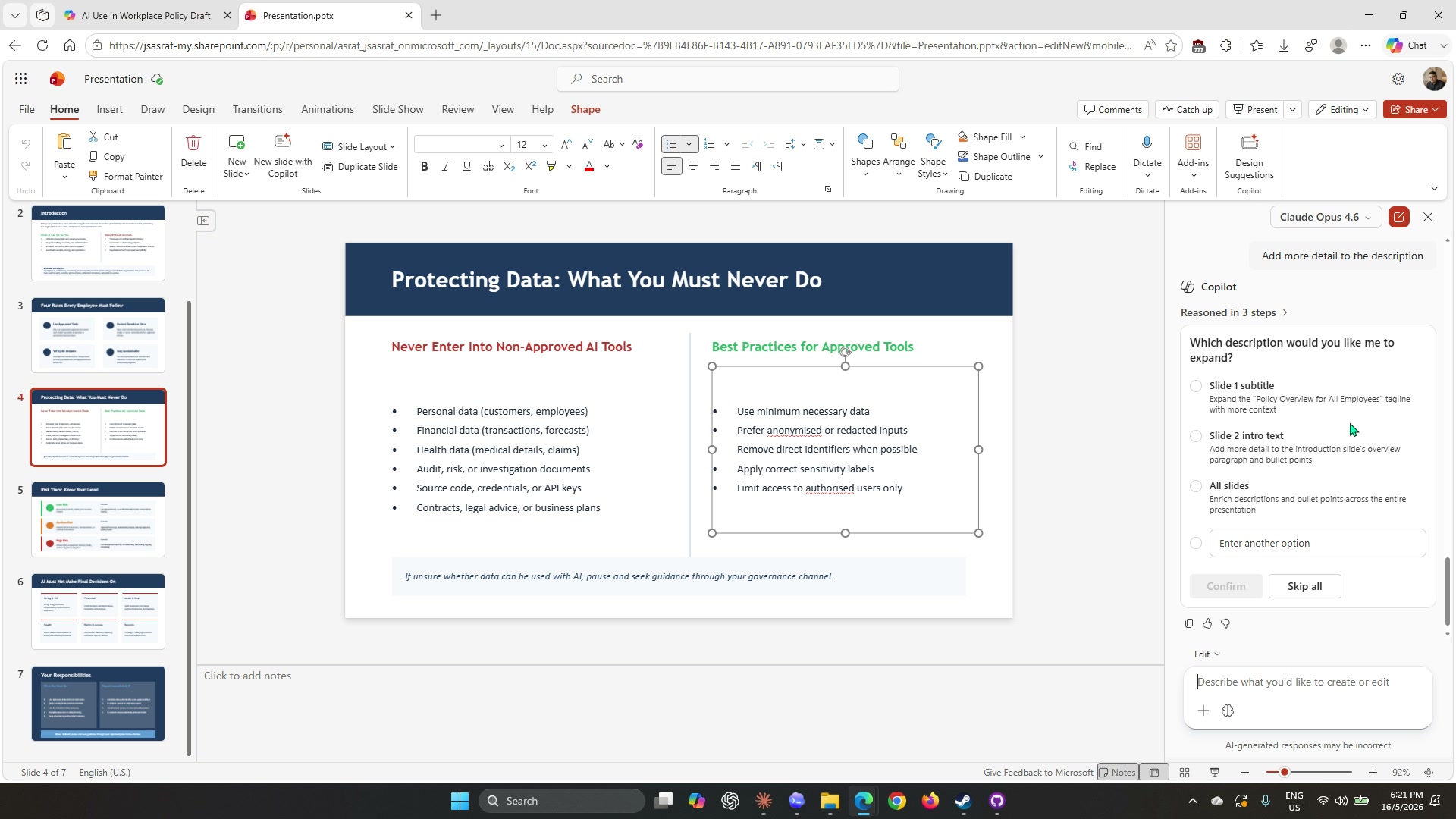Switch to Slide Sorter view
Screen dimensions: 1456x819
[1185, 773]
